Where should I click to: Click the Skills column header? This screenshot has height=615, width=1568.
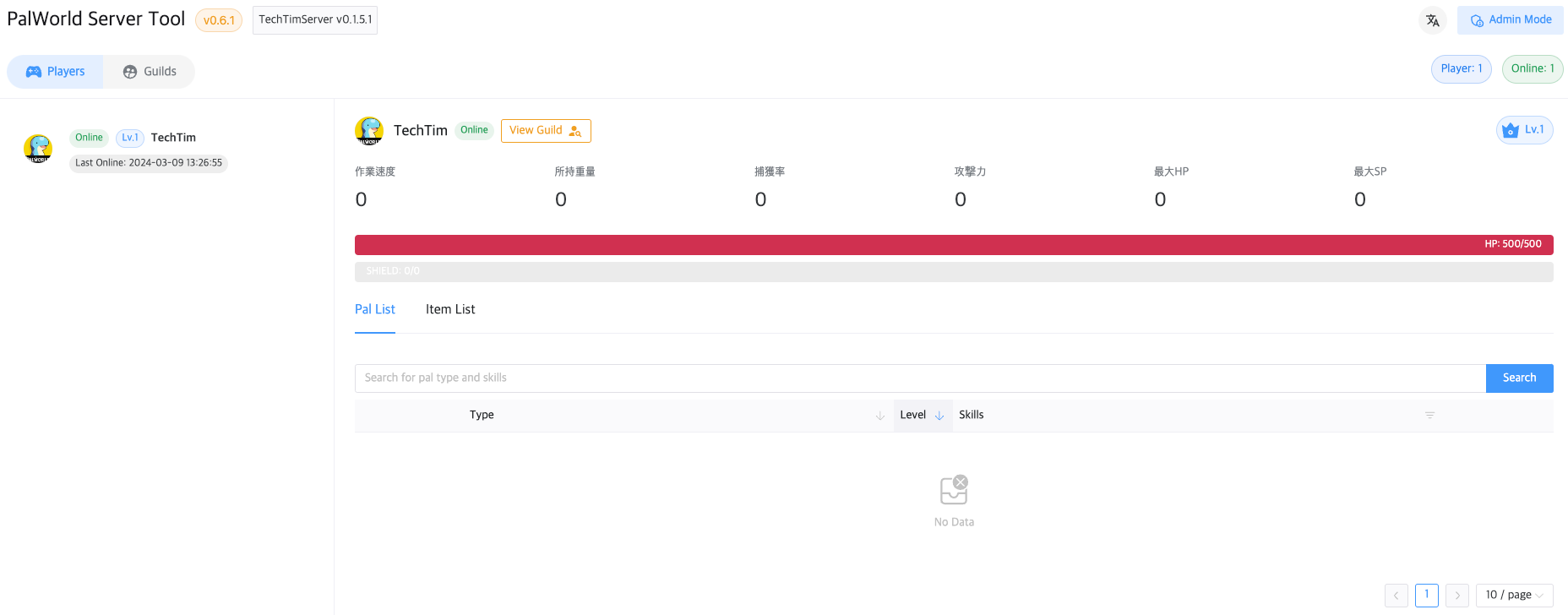click(x=972, y=416)
